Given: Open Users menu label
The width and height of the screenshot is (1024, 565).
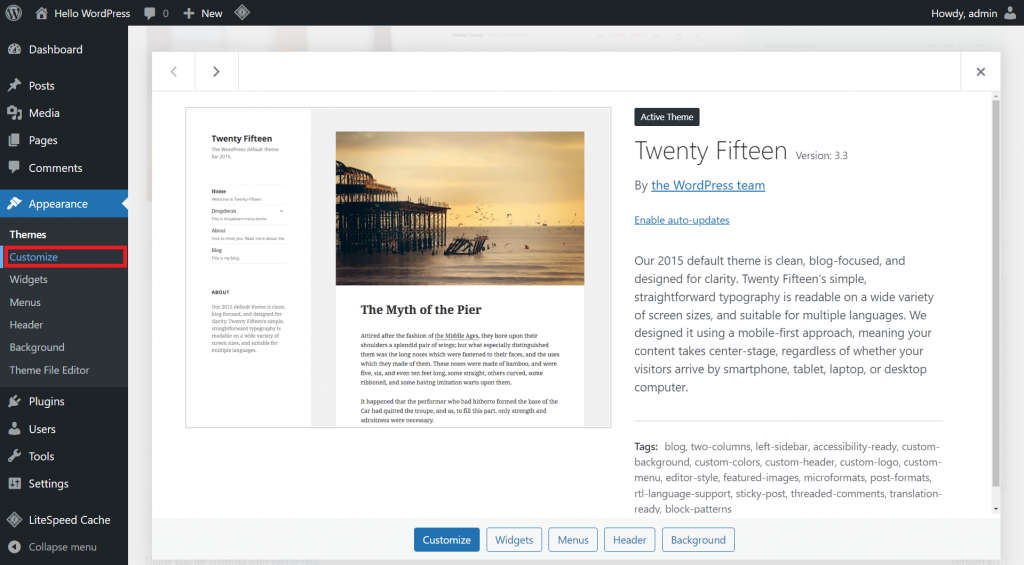Looking at the screenshot, I should (42, 429).
